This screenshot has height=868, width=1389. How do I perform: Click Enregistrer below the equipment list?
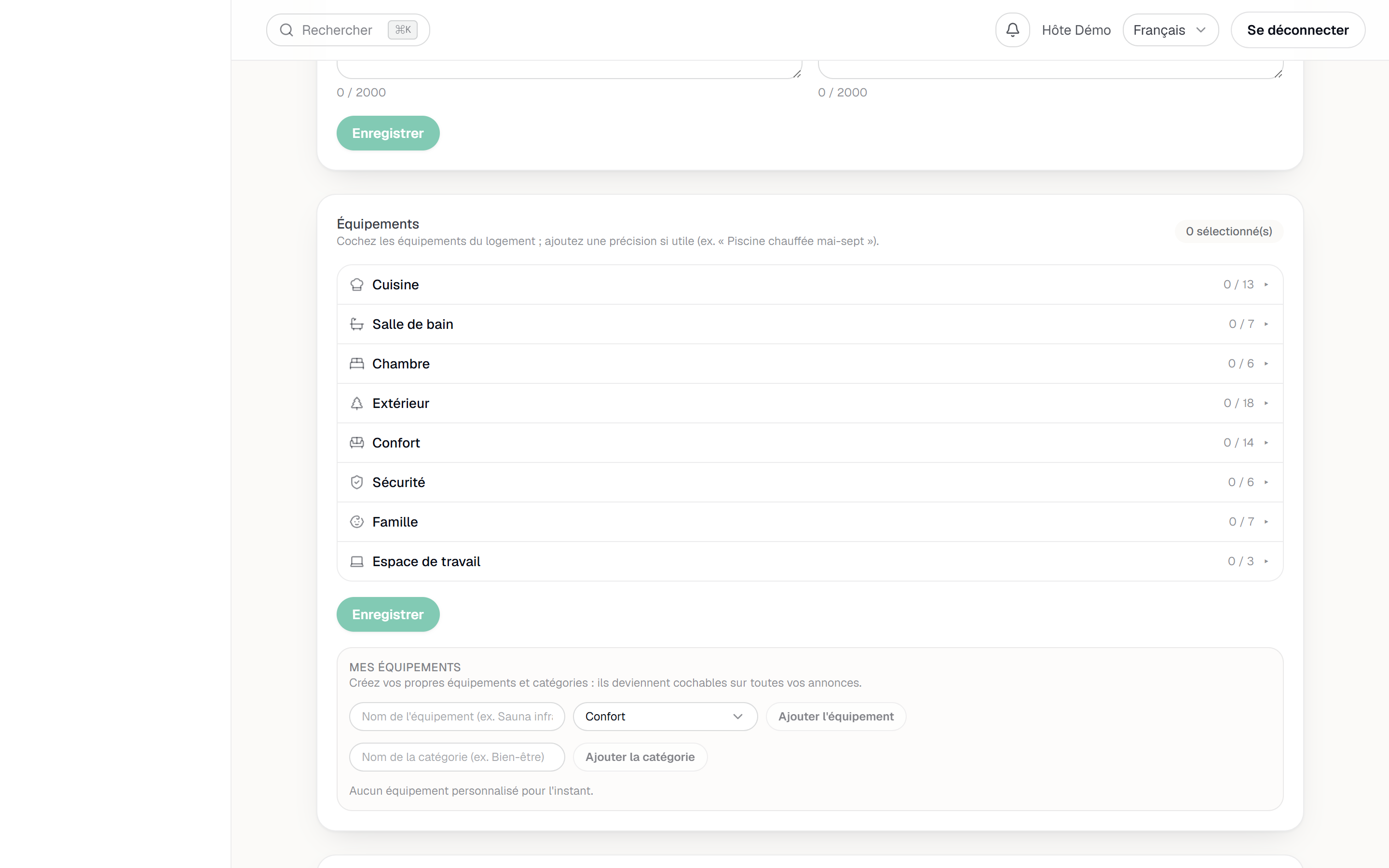point(388,615)
